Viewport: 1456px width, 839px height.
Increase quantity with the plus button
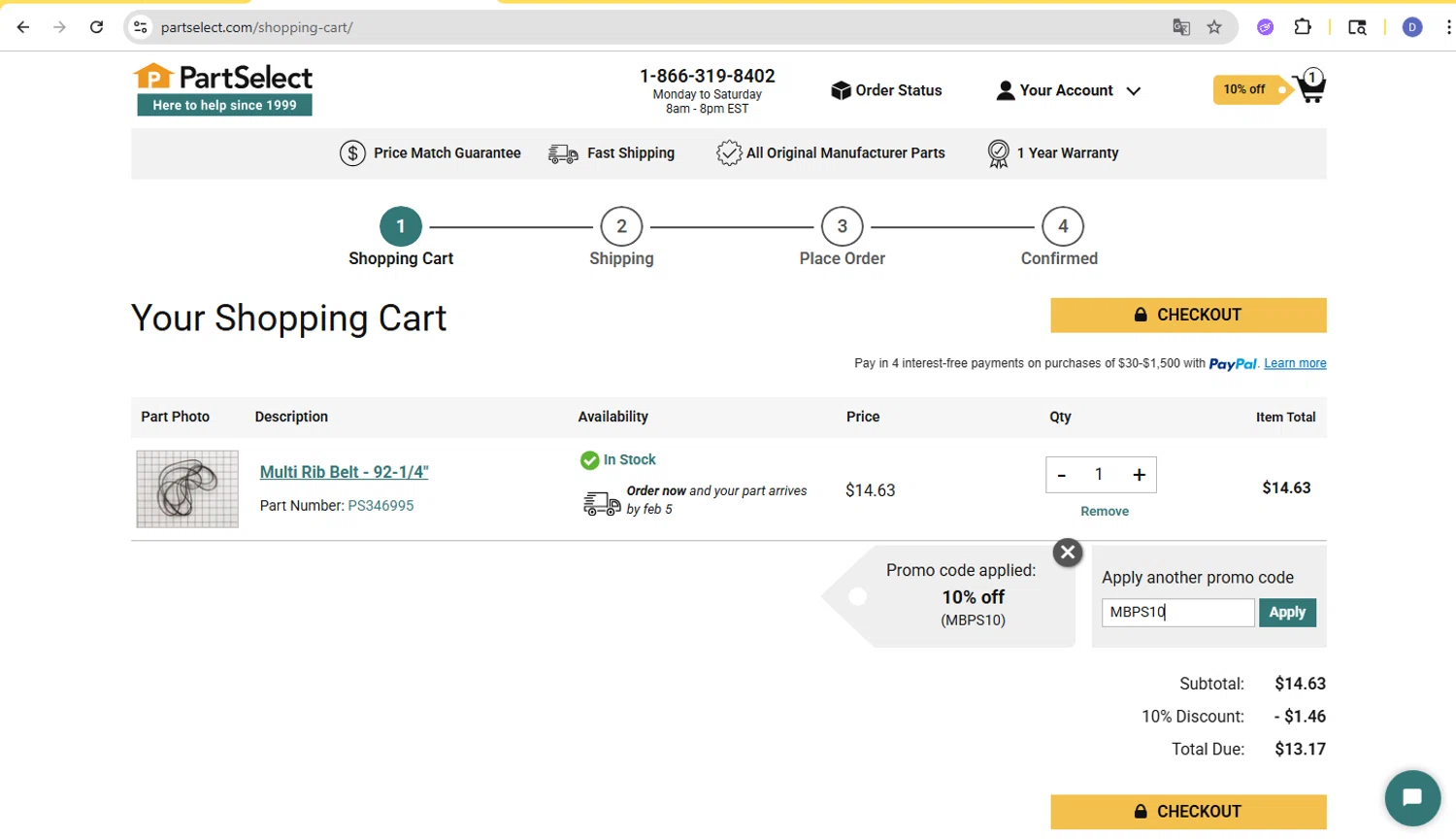(x=1139, y=475)
